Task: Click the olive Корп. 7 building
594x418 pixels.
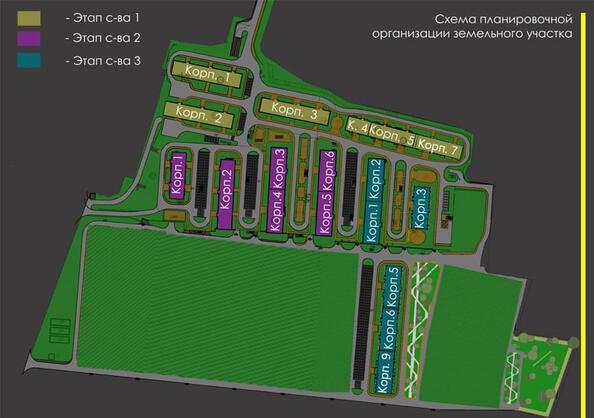Action: pos(439,147)
